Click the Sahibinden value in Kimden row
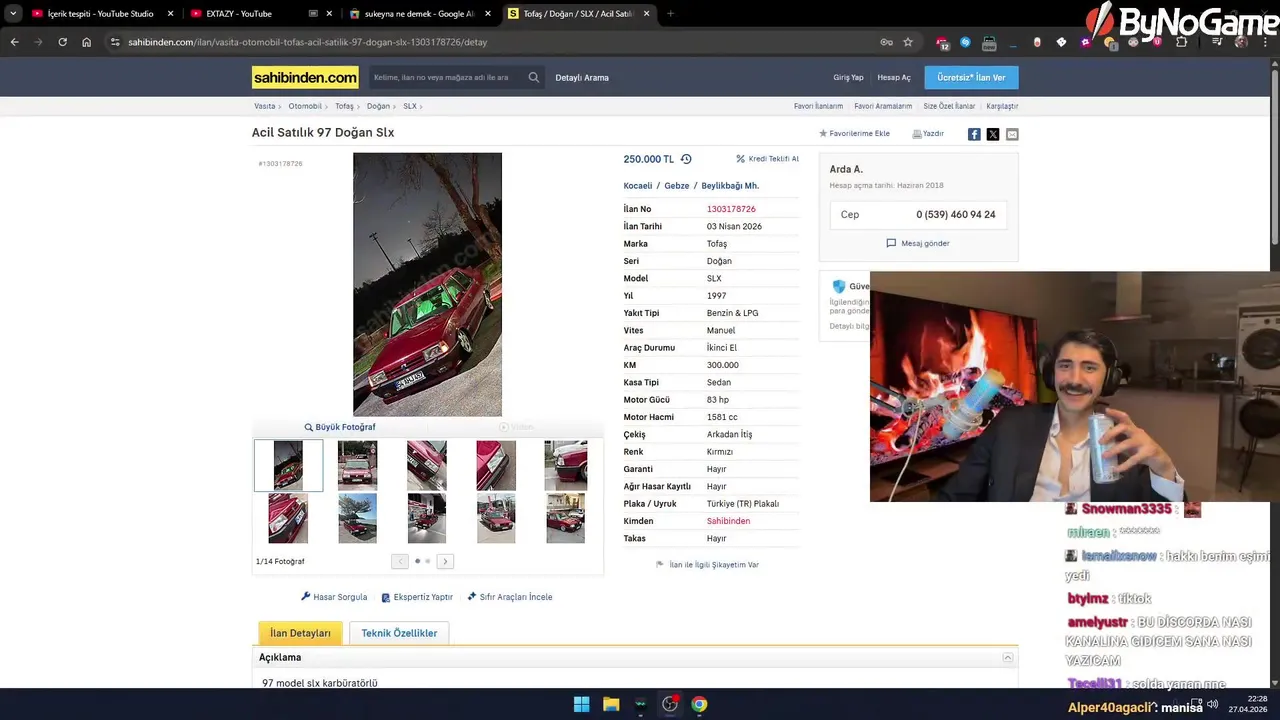 (728, 521)
